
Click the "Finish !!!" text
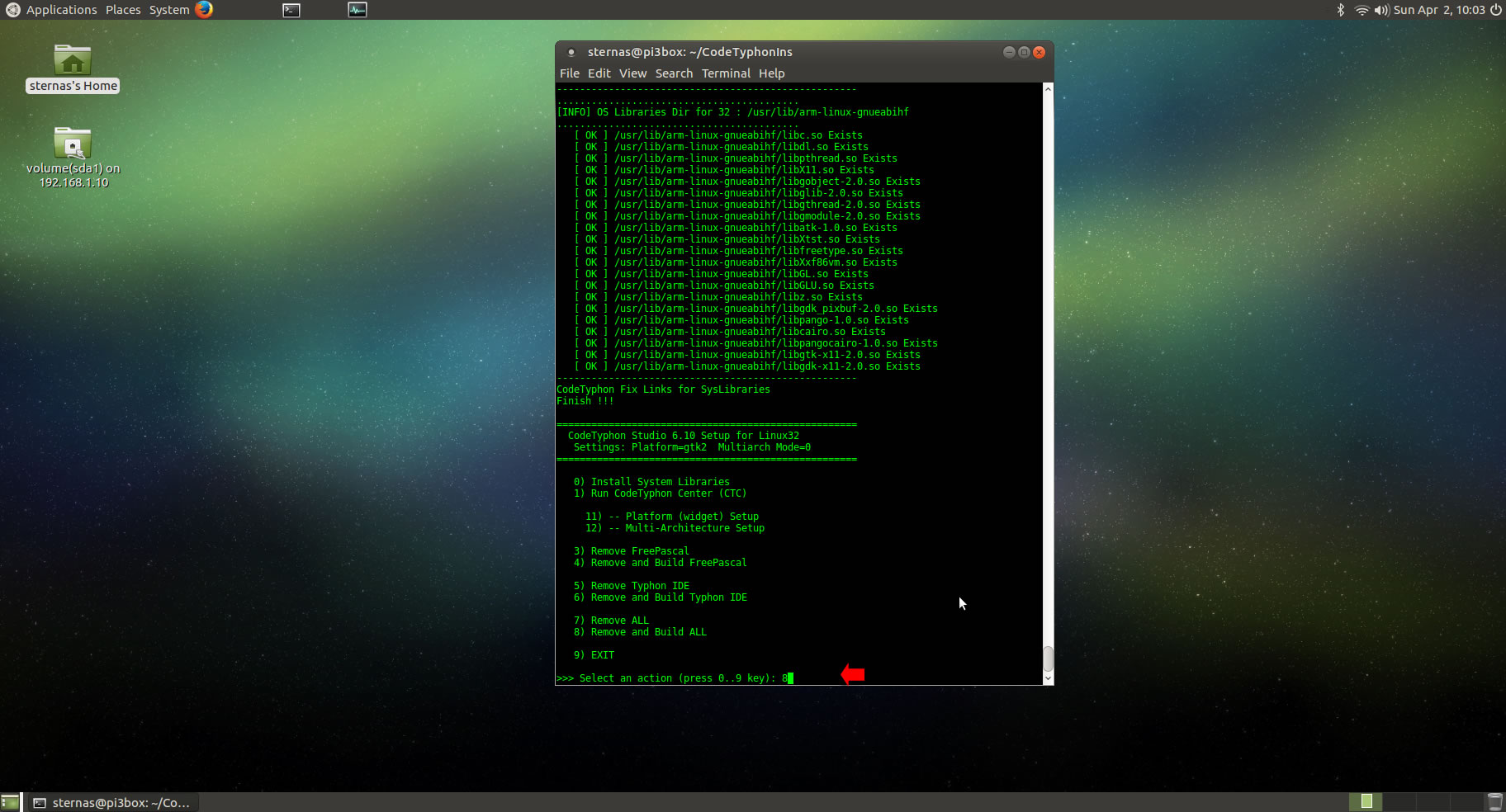click(585, 401)
